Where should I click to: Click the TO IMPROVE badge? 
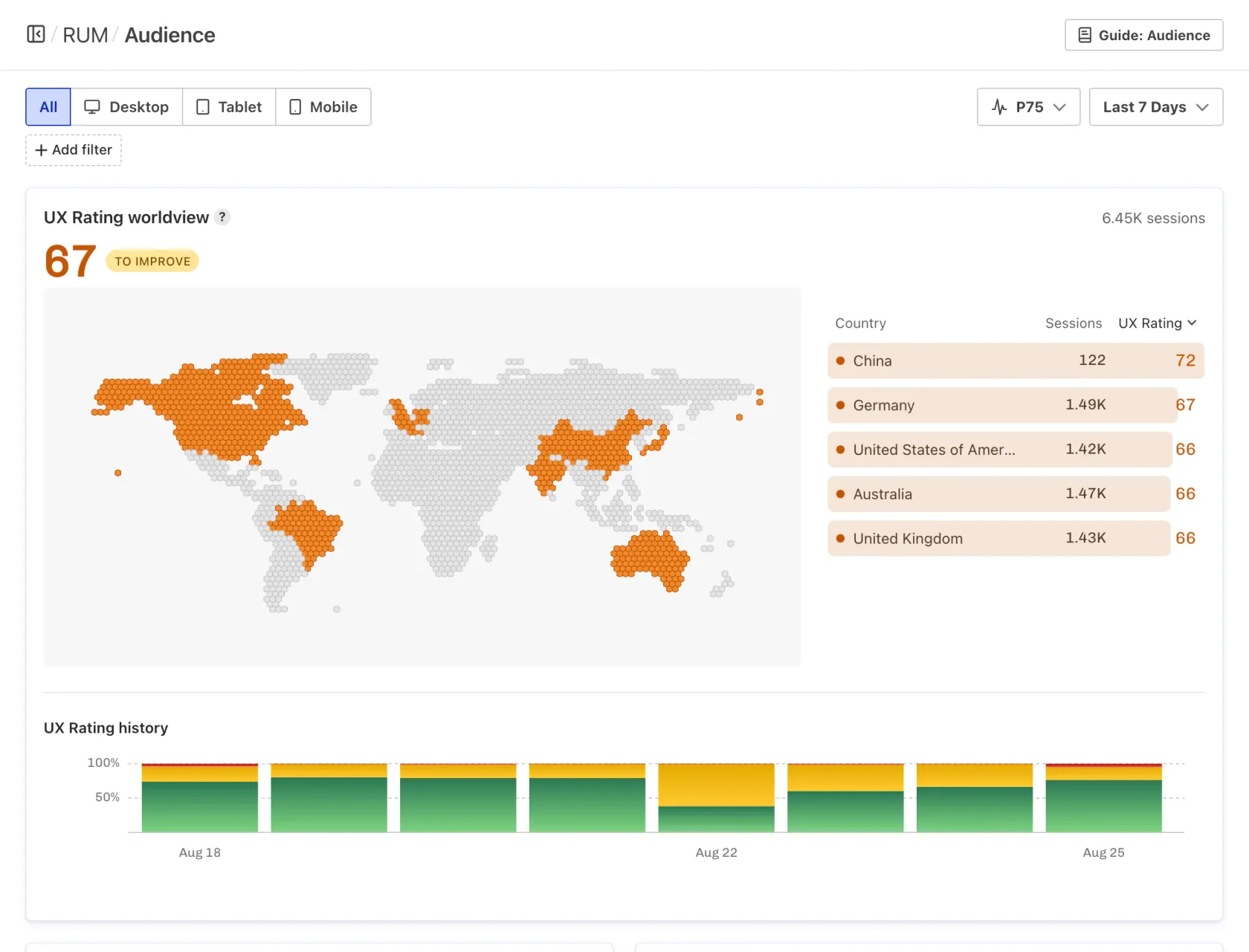point(152,261)
